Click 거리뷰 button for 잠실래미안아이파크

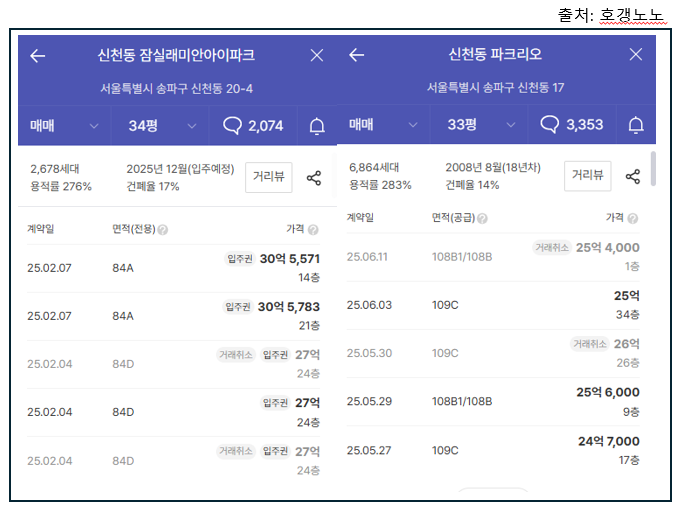tap(269, 177)
